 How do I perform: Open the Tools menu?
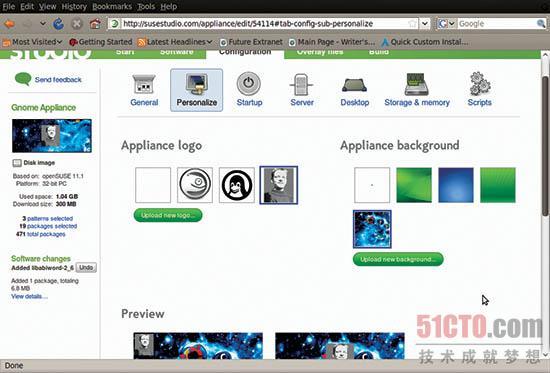point(146,7)
